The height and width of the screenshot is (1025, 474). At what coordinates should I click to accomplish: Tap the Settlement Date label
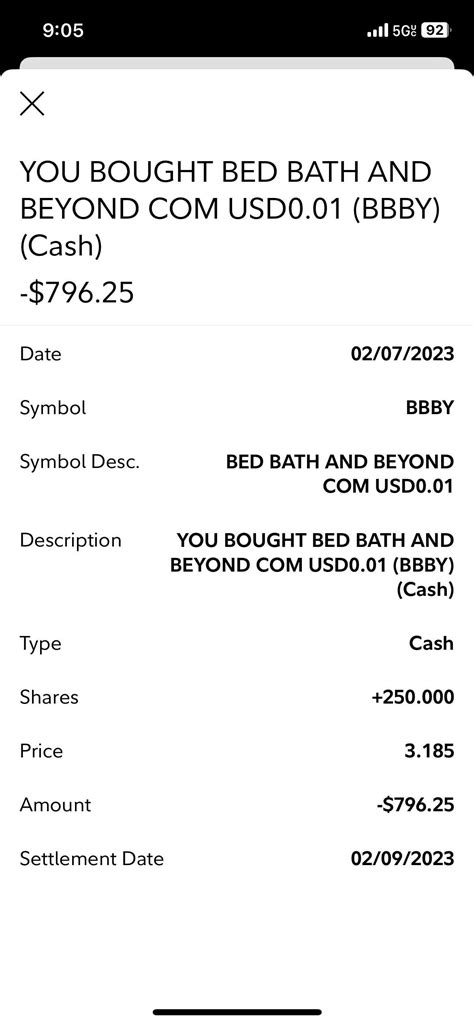(92, 858)
